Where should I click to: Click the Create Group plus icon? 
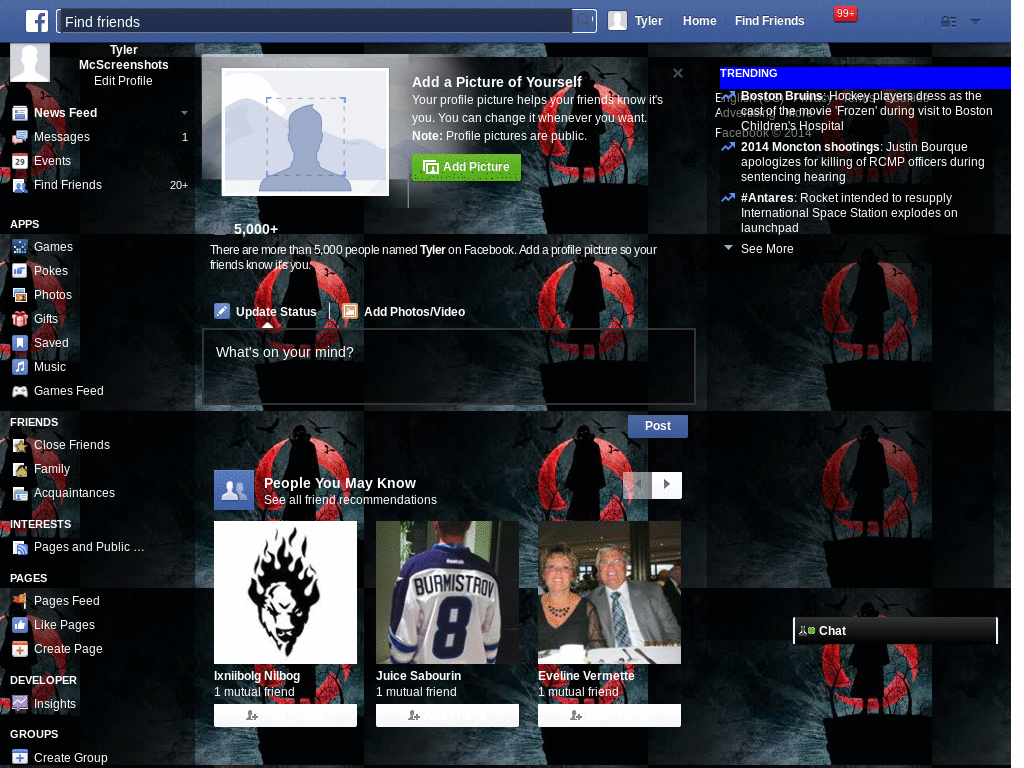point(20,758)
